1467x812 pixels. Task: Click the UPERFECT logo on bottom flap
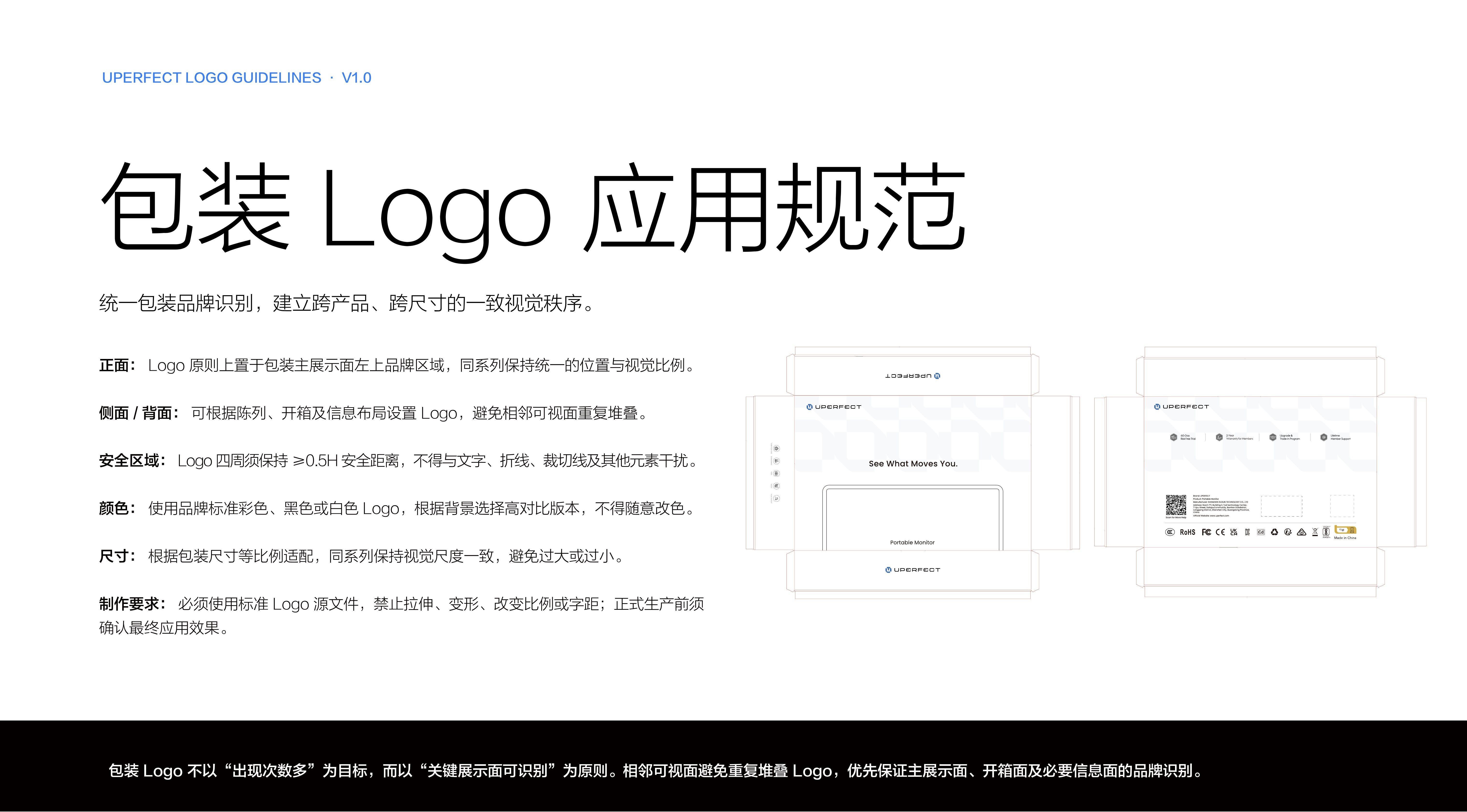(913, 570)
